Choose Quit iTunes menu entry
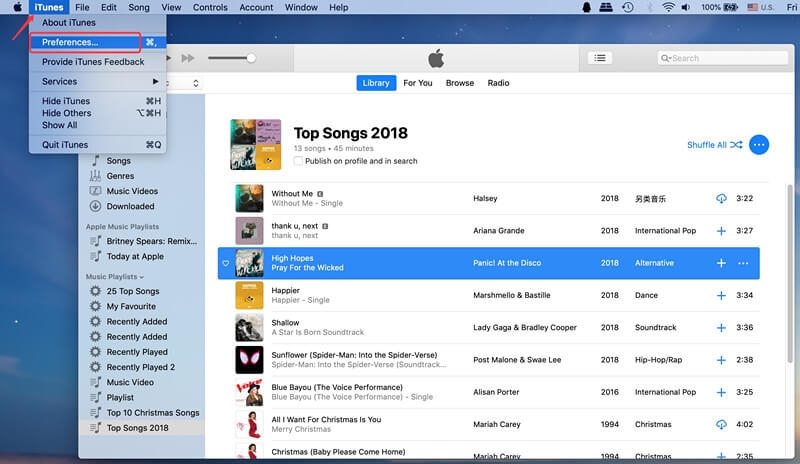The image size is (800, 464). pos(65,145)
